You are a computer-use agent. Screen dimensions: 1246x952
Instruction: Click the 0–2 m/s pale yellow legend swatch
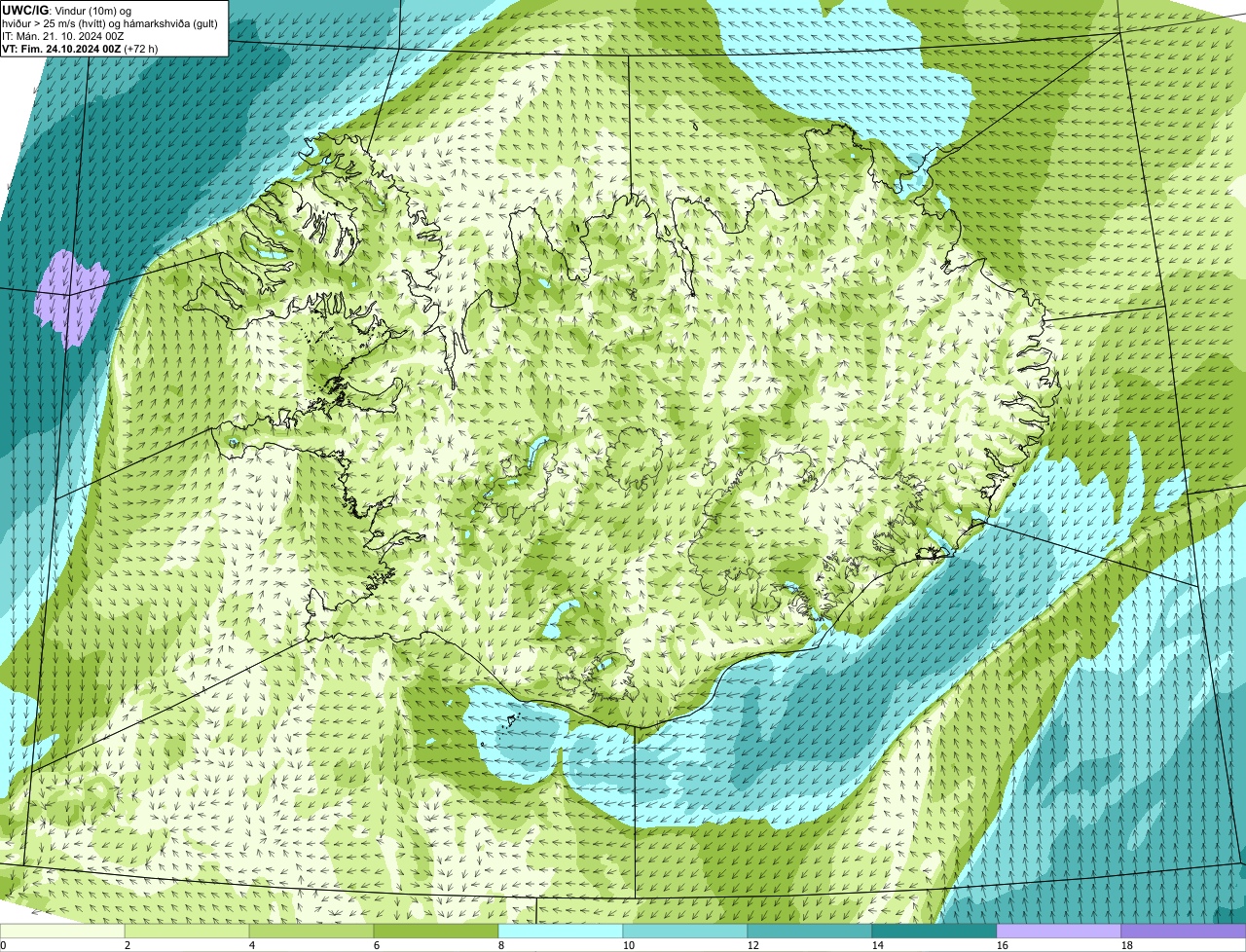[62, 931]
